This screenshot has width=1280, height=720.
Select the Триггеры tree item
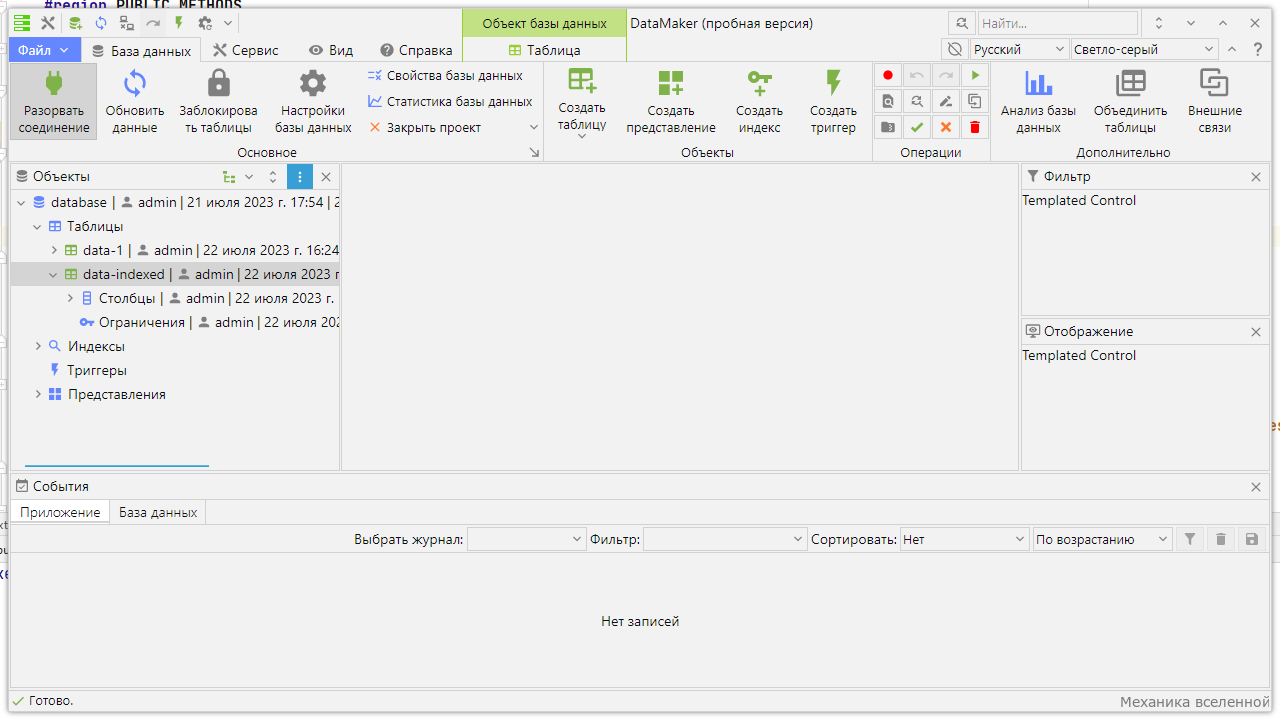pyautogui.click(x=96, y=371)
